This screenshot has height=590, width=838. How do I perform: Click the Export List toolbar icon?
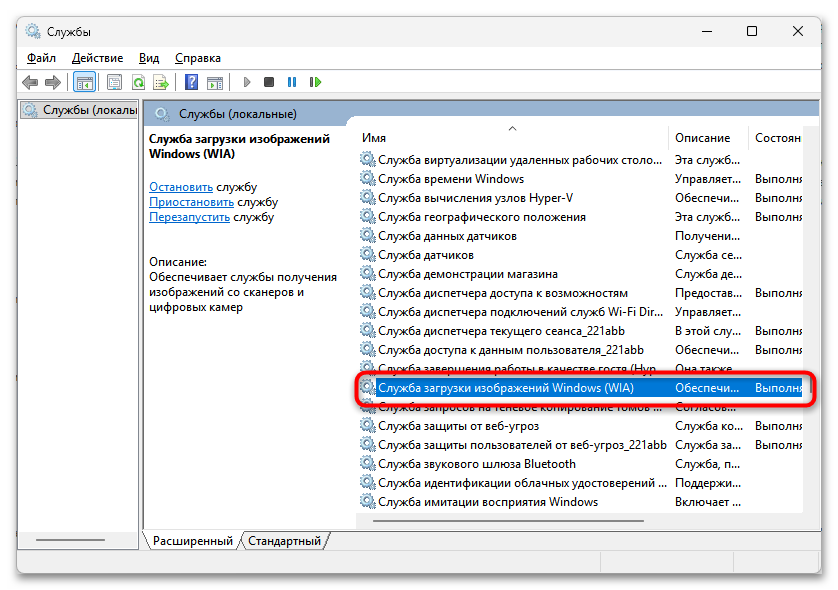coord(161,82)
